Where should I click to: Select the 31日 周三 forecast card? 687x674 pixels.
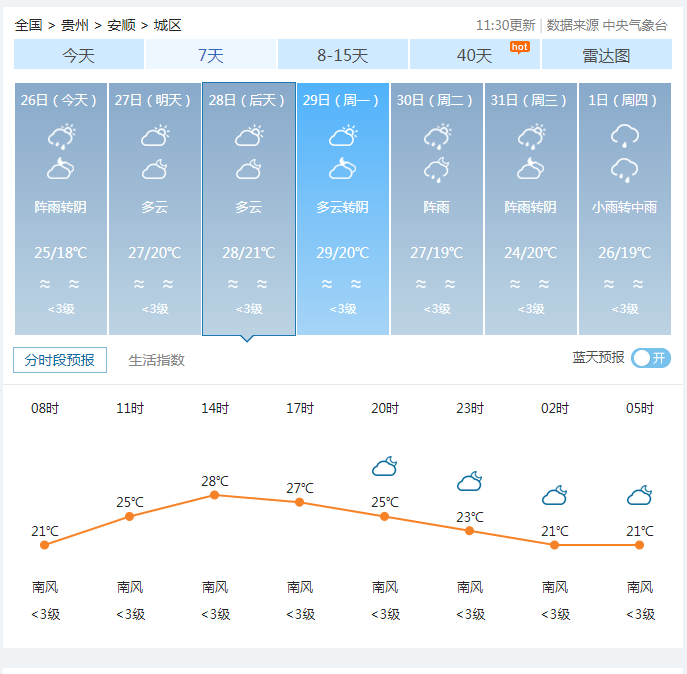[x=531, y=208]
